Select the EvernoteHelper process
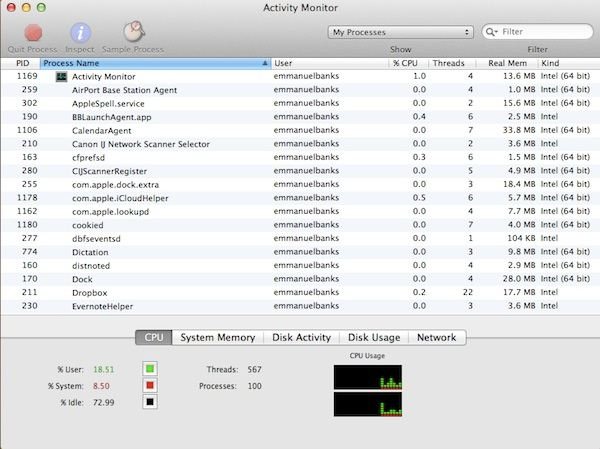 coord(300,306)
